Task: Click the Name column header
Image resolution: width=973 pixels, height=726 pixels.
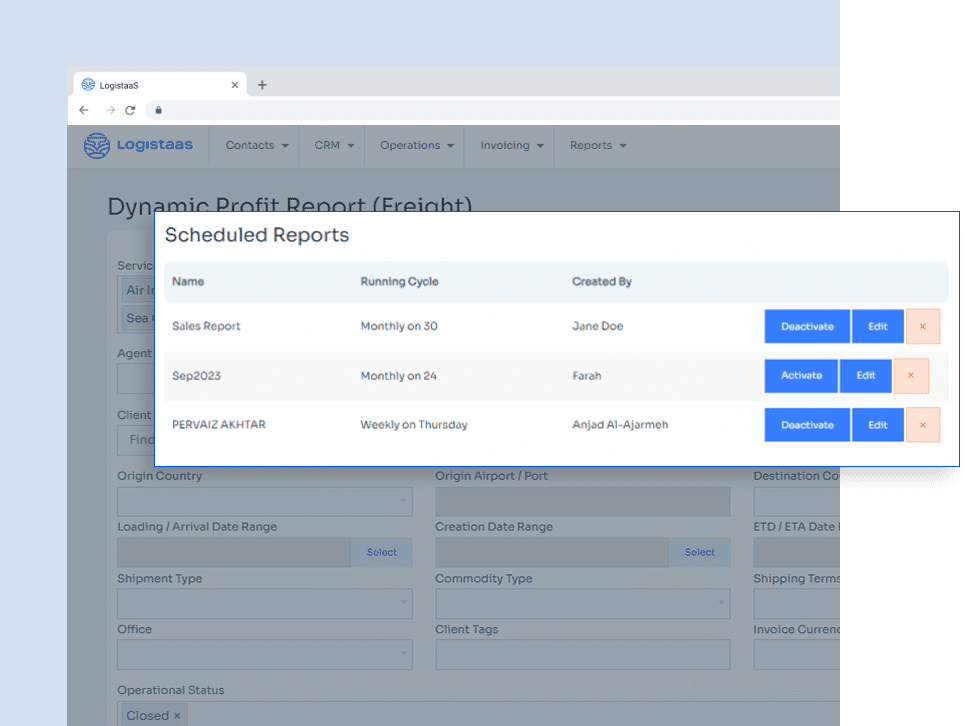Action: 188,282
